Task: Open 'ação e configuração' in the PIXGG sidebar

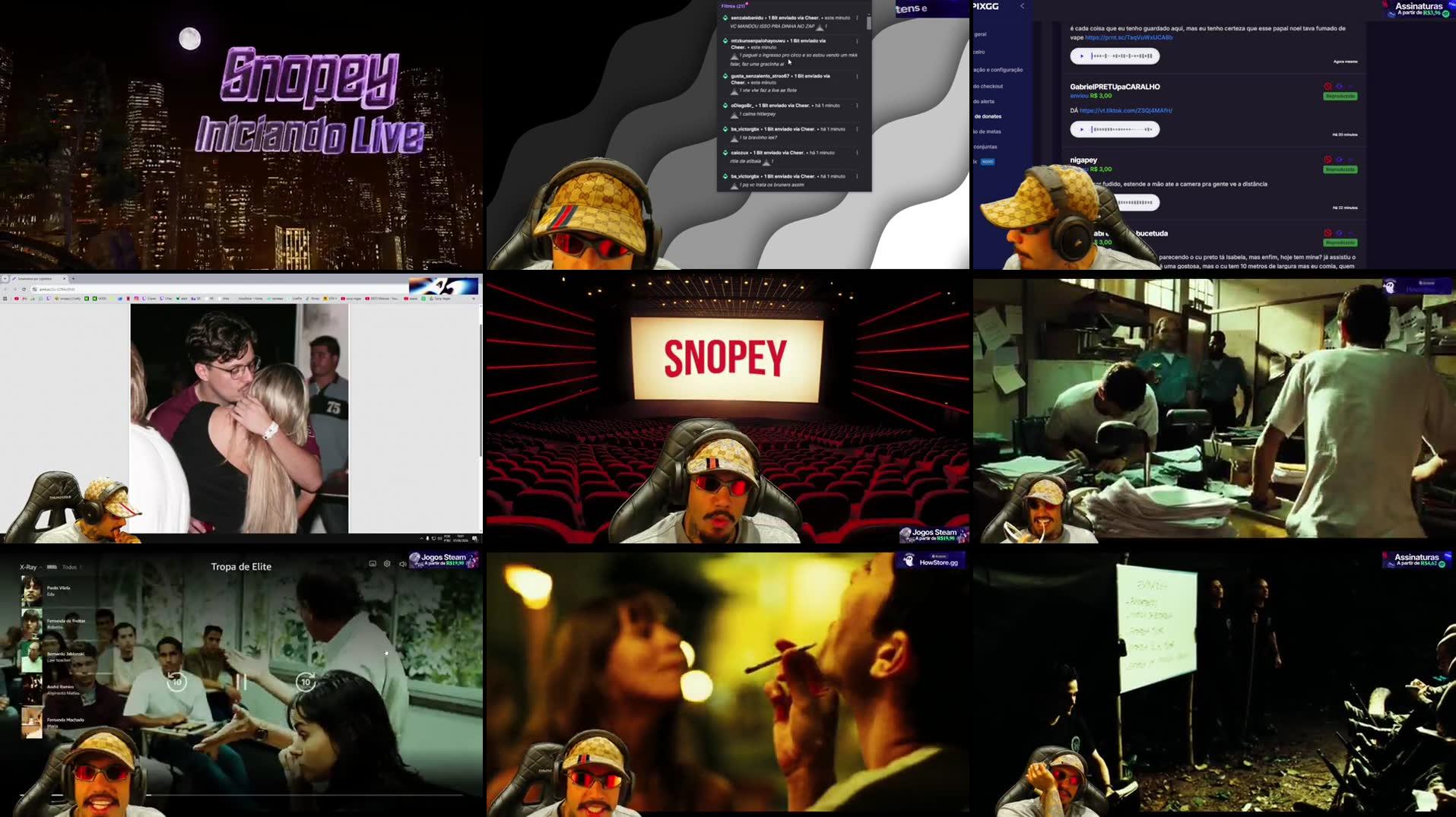Action: coord(998,70)
